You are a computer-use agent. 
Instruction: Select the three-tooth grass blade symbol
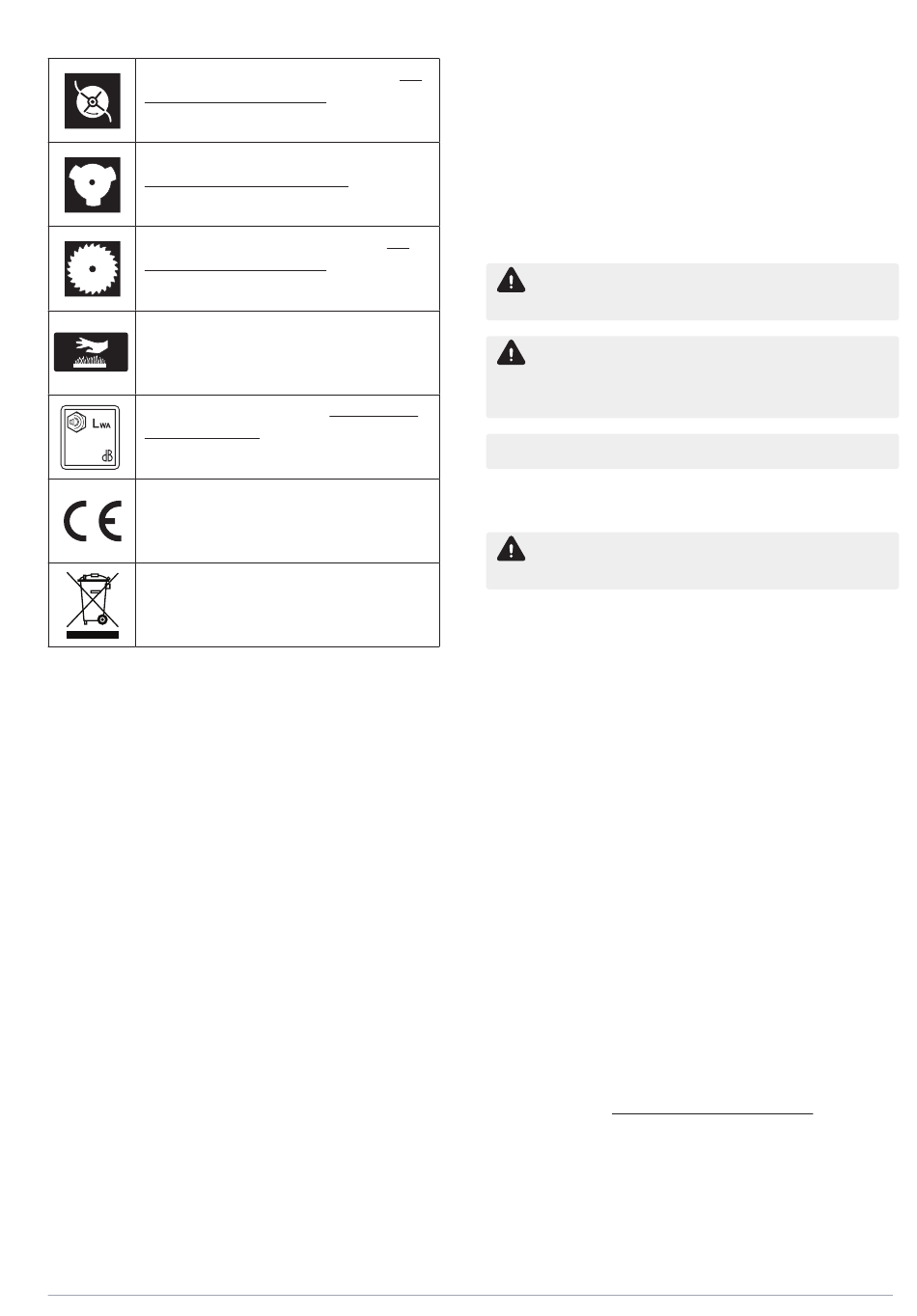click(92, 184)
